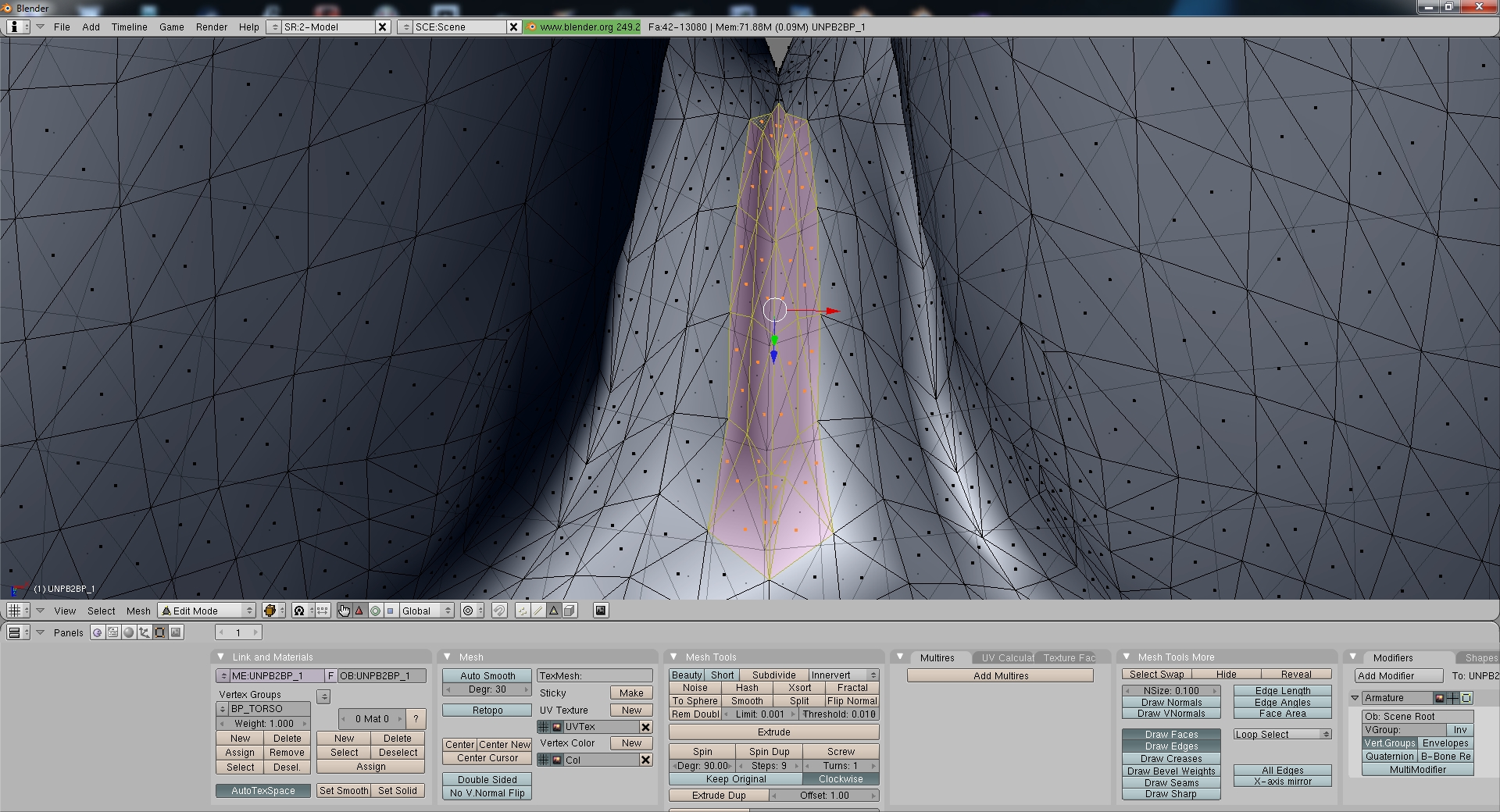Click the Shading context sphere icon
Image resolution: width=1500 pixels, height=812 pixels.
[129, 632]
